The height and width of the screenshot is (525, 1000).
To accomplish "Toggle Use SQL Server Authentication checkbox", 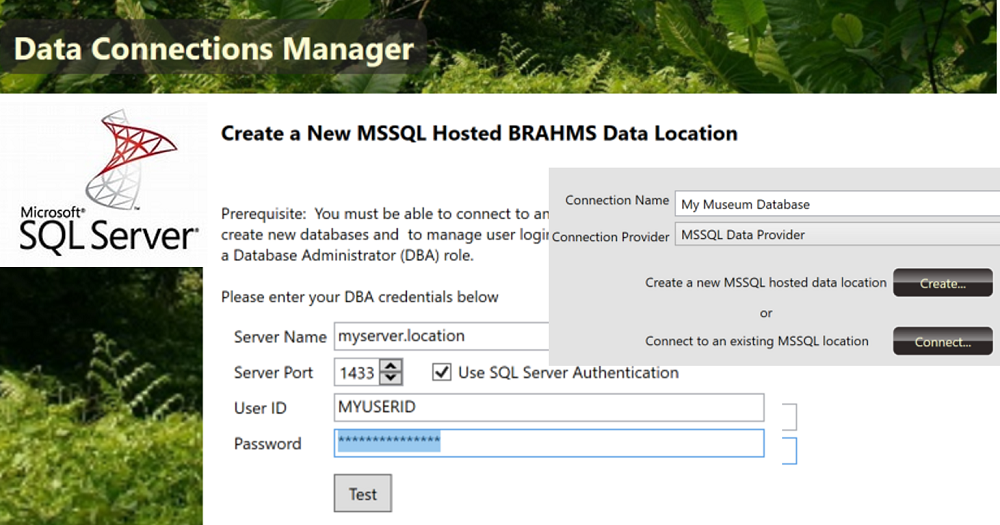I will 442,372.
